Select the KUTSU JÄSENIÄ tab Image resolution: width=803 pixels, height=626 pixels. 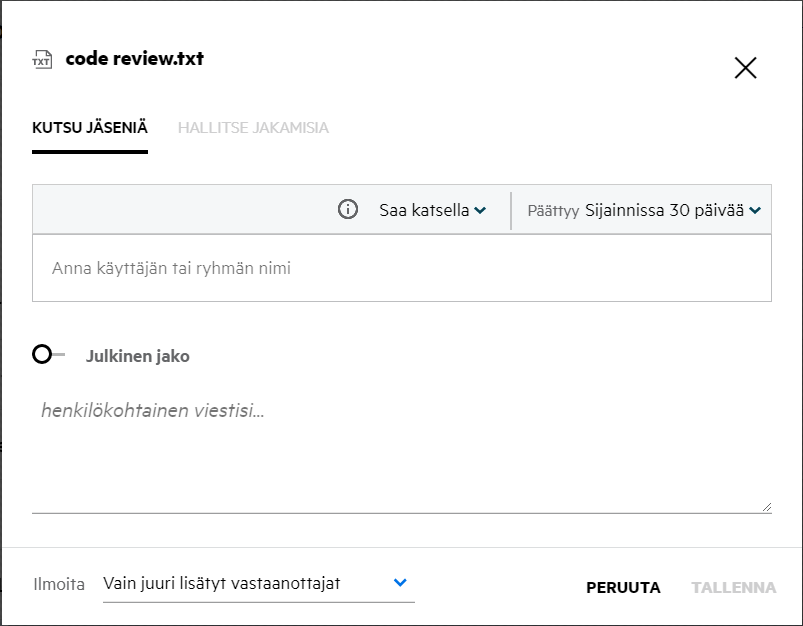(90, 128)
